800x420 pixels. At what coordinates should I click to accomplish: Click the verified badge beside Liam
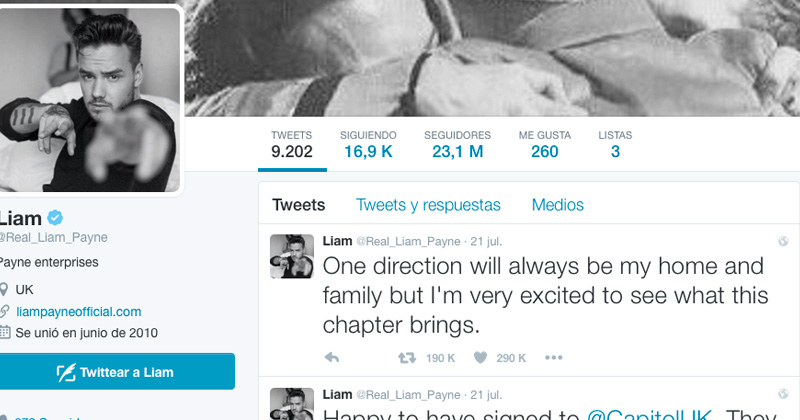pos(55,218)
